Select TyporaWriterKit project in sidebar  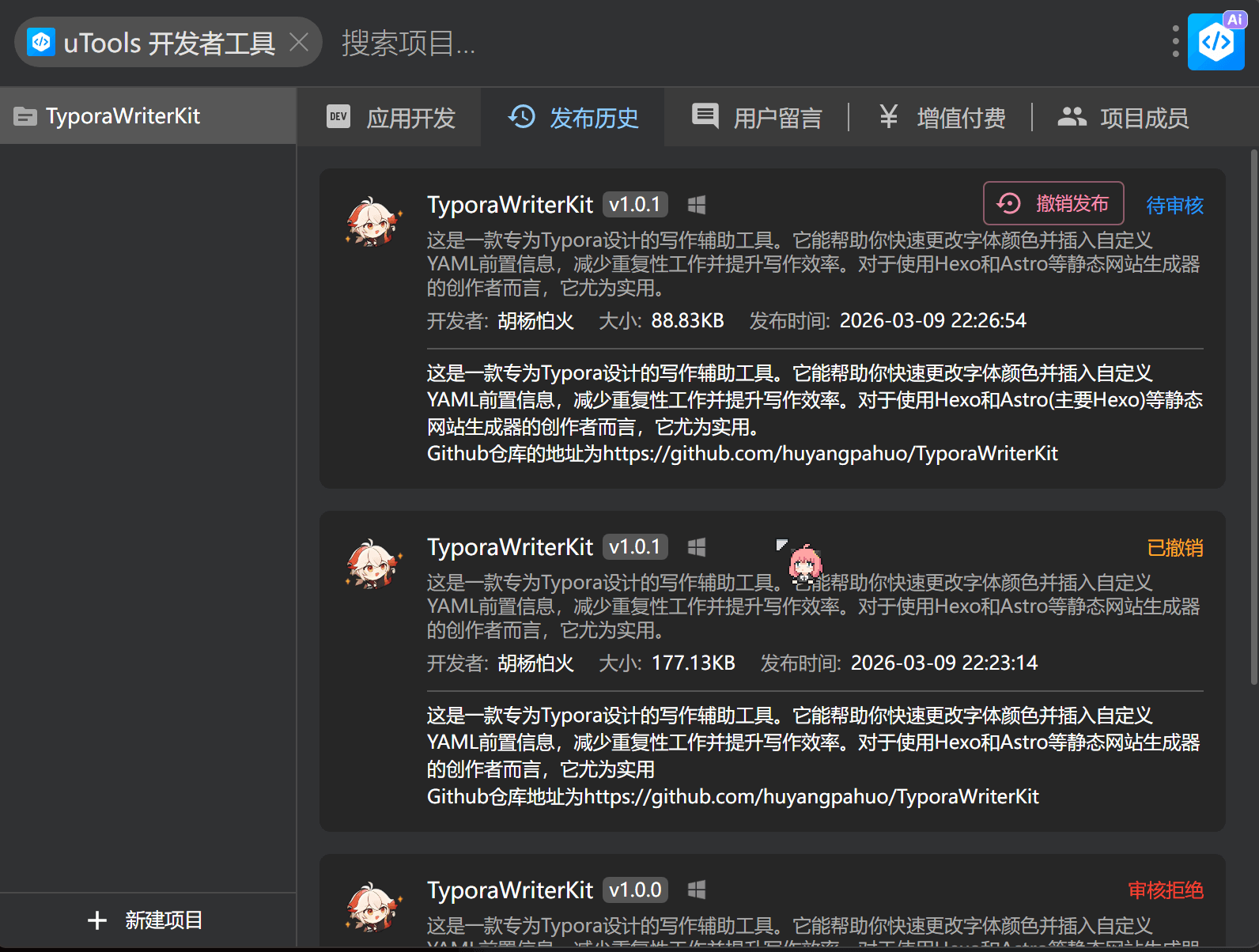[123, 116]
